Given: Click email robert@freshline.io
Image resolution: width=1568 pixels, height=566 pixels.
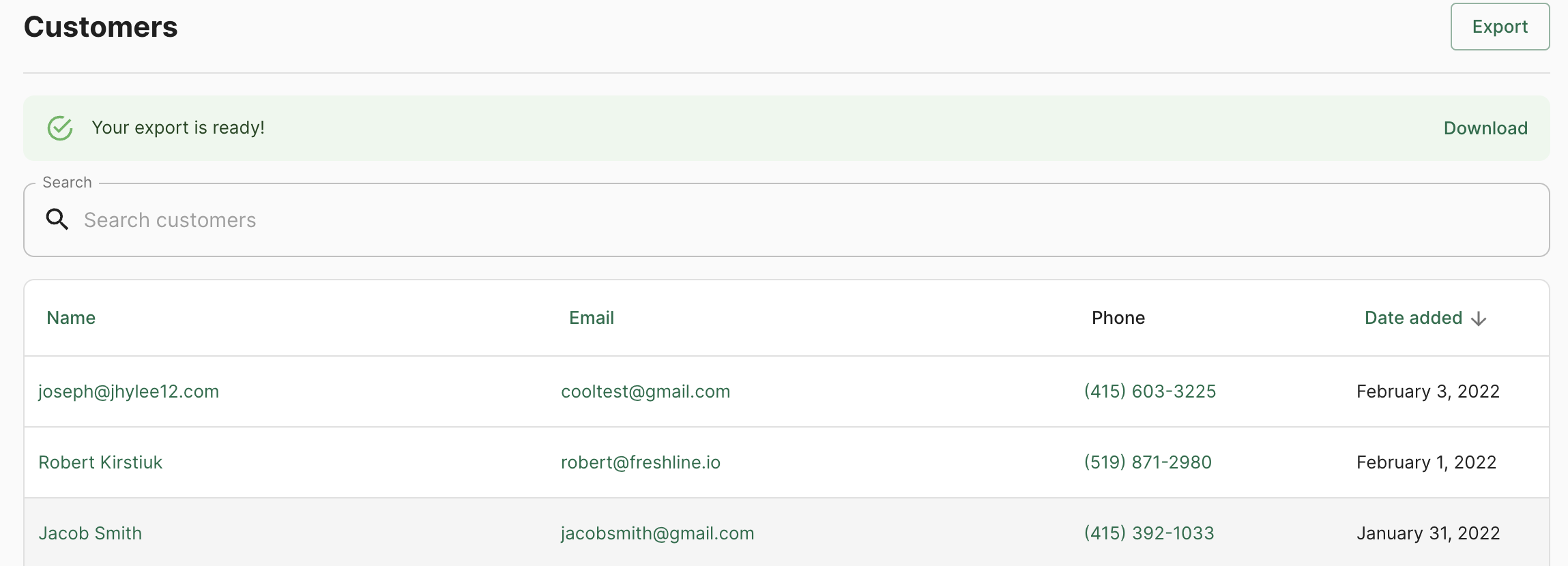Looking at the screenshot, I should (641, 462).
